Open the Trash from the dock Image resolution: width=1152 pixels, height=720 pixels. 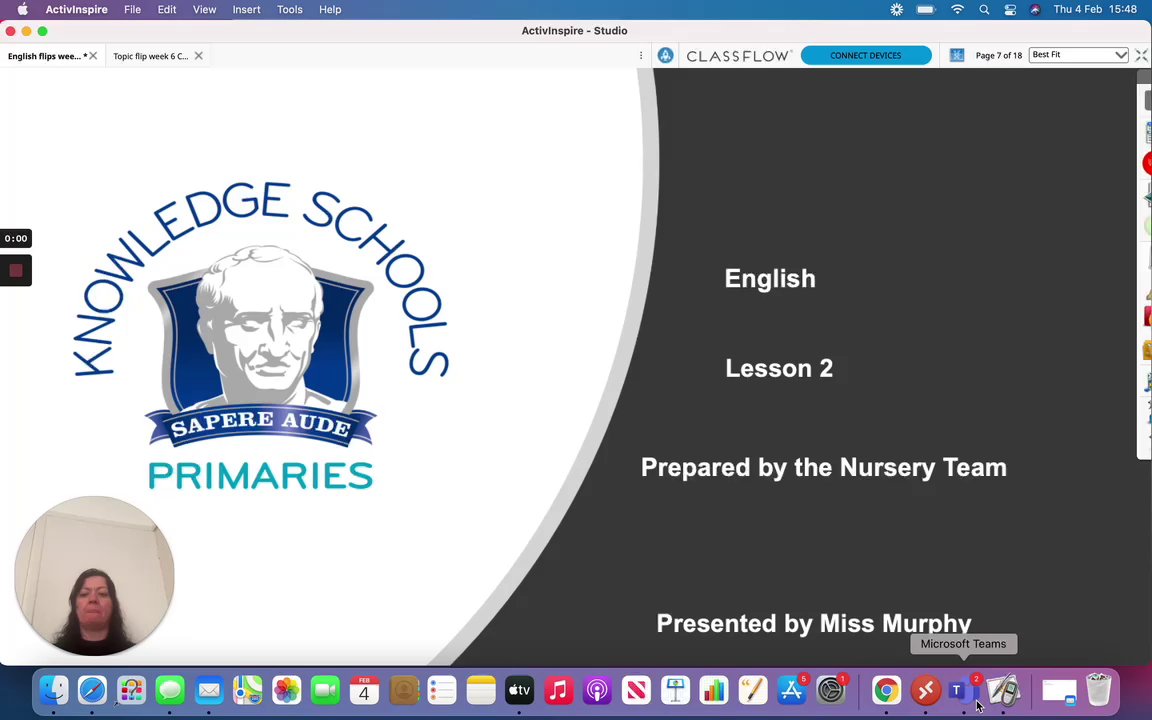point(1098,691)
